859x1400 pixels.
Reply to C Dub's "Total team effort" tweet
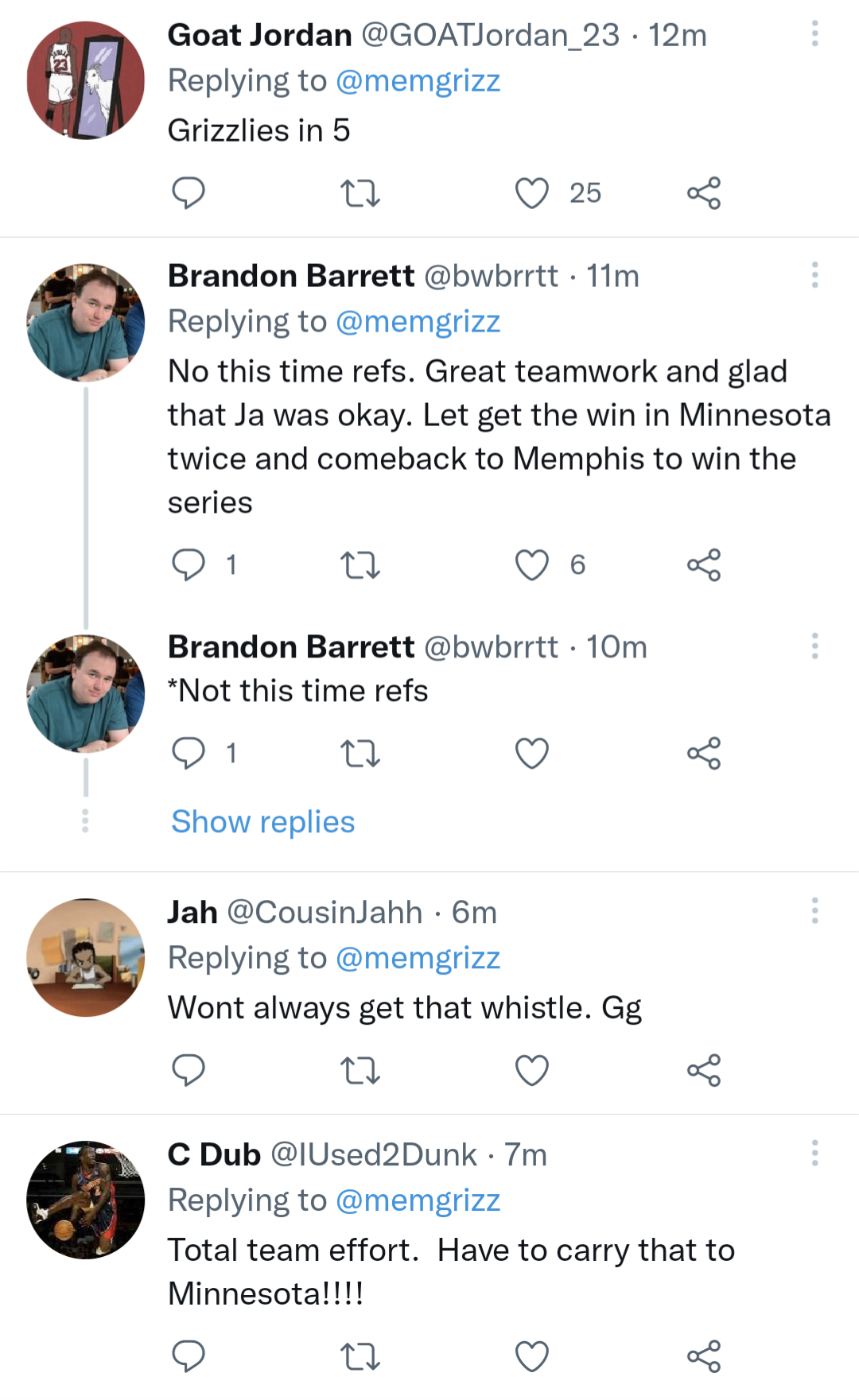click(x=189, y=1356)
